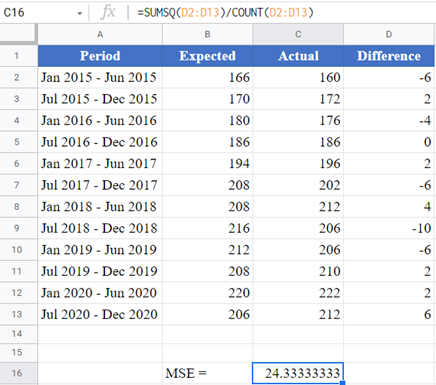Click Actual value 202
436x385 pixels.
click(298, 185)
